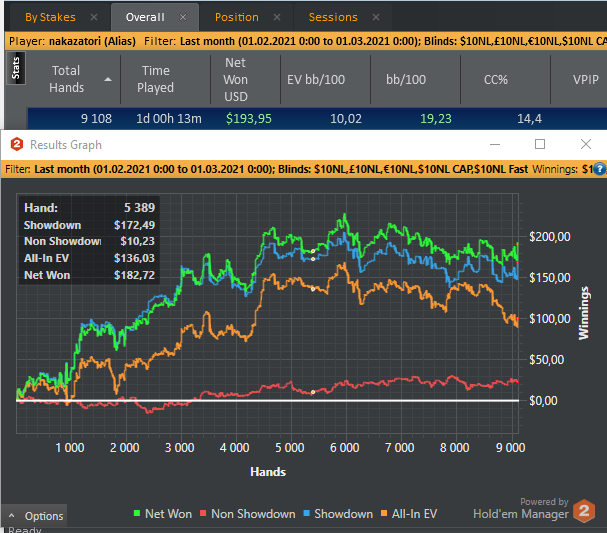This screenshot has height=533, width=607.
Task: Click the Hand 5 389 tooltip value
Action: point(139,207)
